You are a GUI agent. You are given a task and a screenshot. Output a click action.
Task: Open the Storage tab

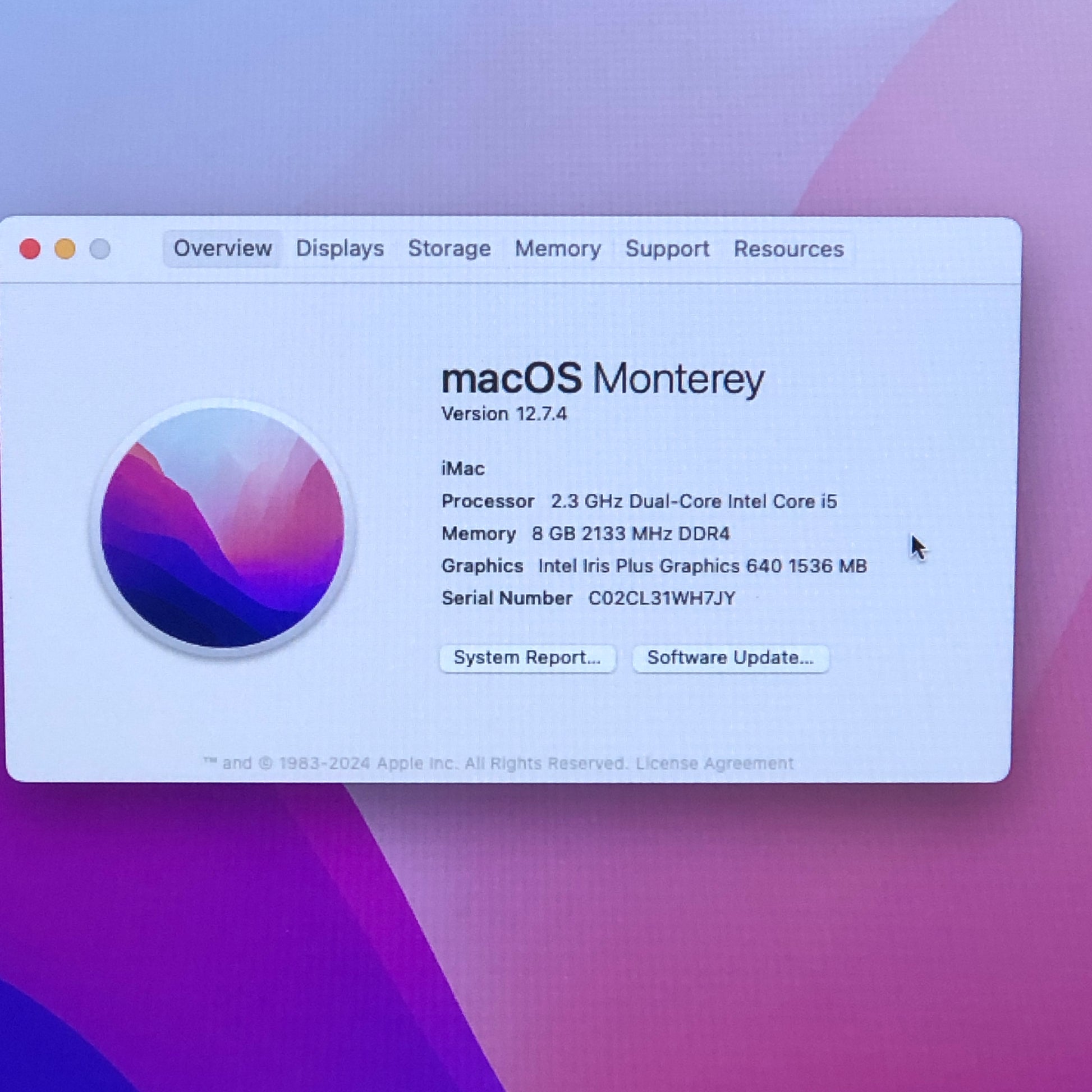tap(449, 249)
